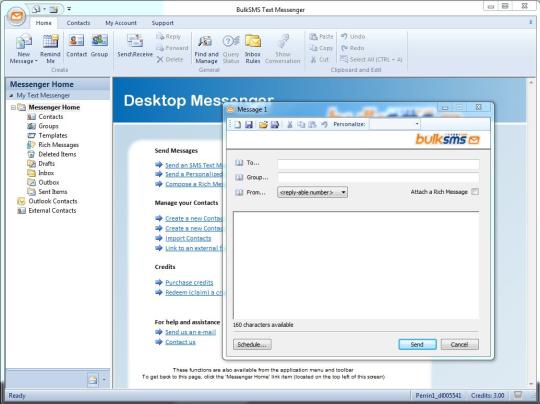Switch to the Support ribbon tab
Viewport: 540px width, 404px height.
pos(163,23)
